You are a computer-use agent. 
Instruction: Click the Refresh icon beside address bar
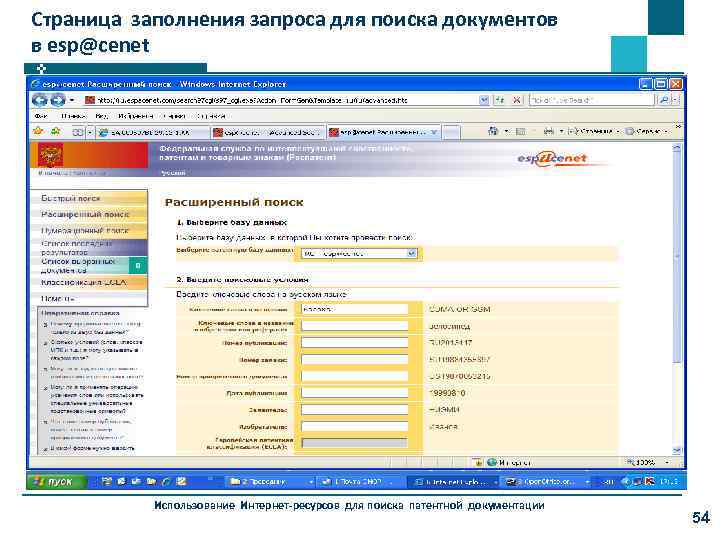pos(499,100)
